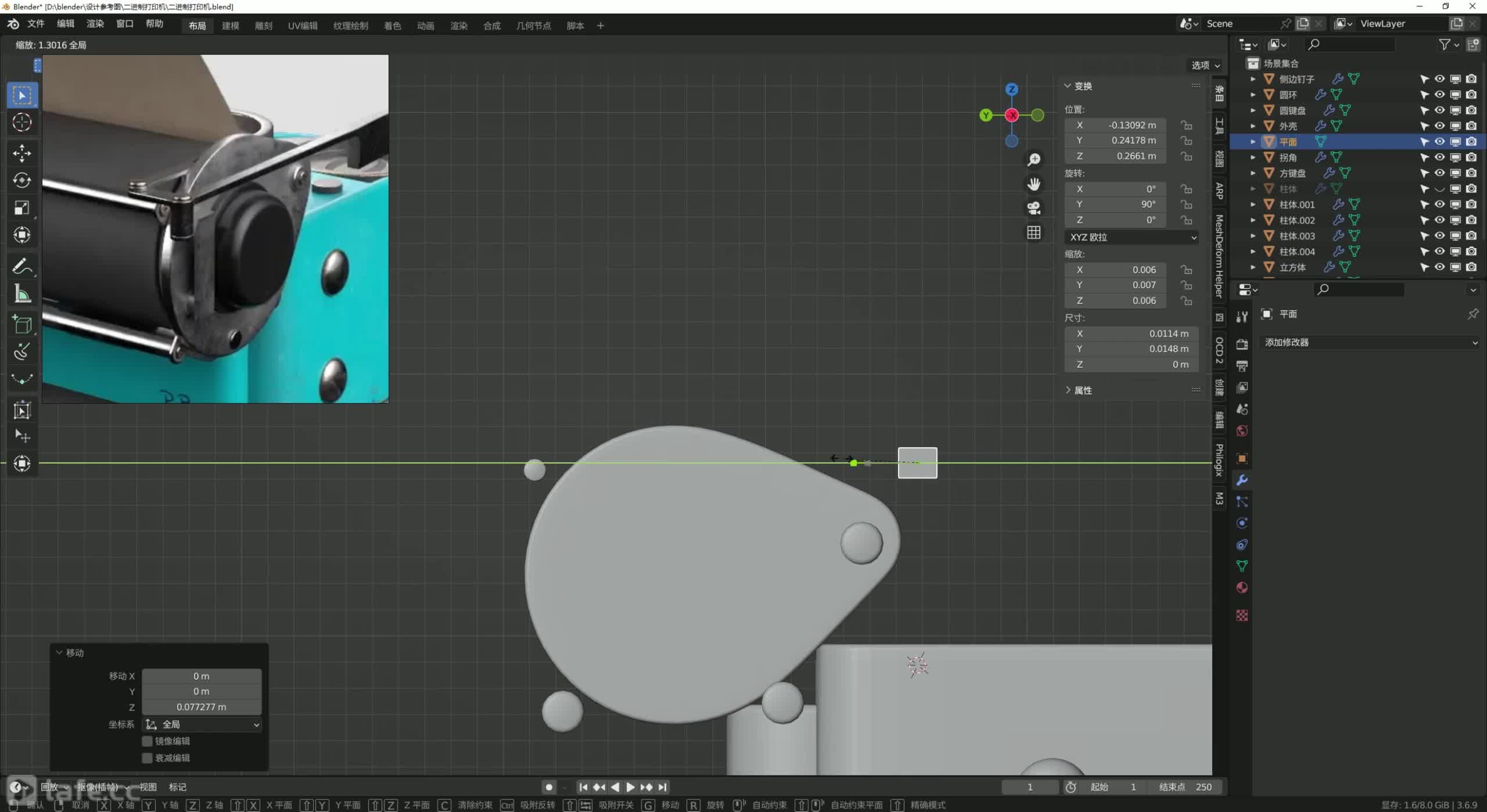
Task: Switch to the UV编辑 workspace tab
Action: [x=303, y=26]
